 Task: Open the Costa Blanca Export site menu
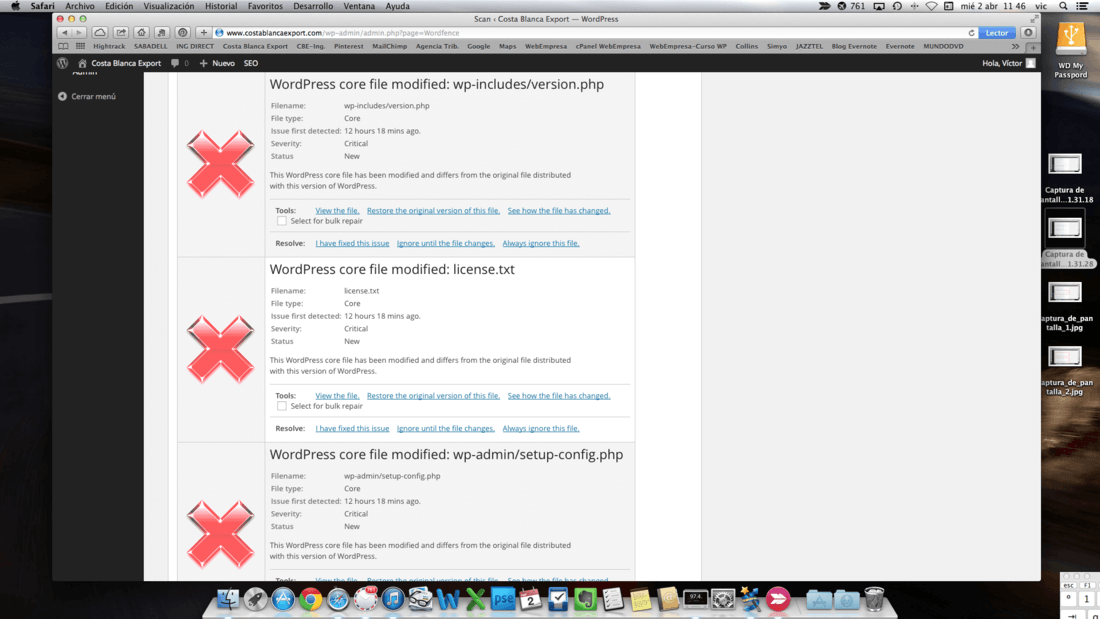[x=119, y=63]
